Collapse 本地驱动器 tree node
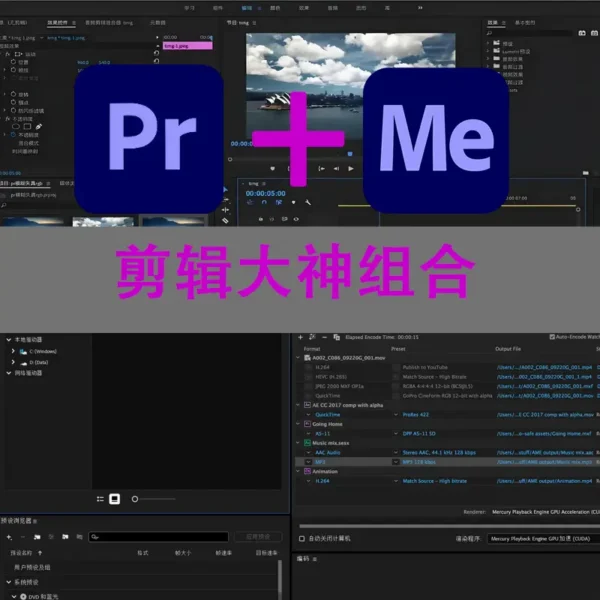This screenshot has width=600, height=600. [x=8, y=339]
